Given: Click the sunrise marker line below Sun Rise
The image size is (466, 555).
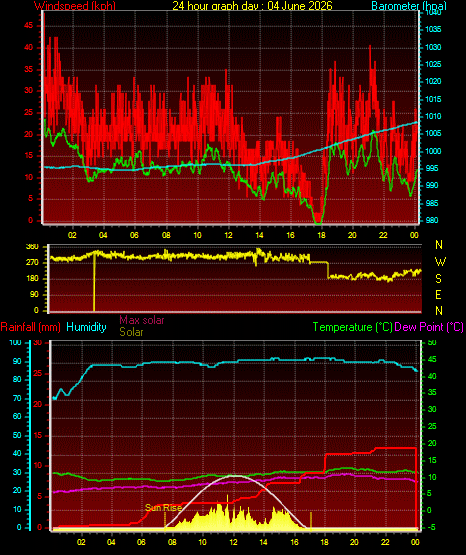Looking at the screenshot, I should (165, 520).
